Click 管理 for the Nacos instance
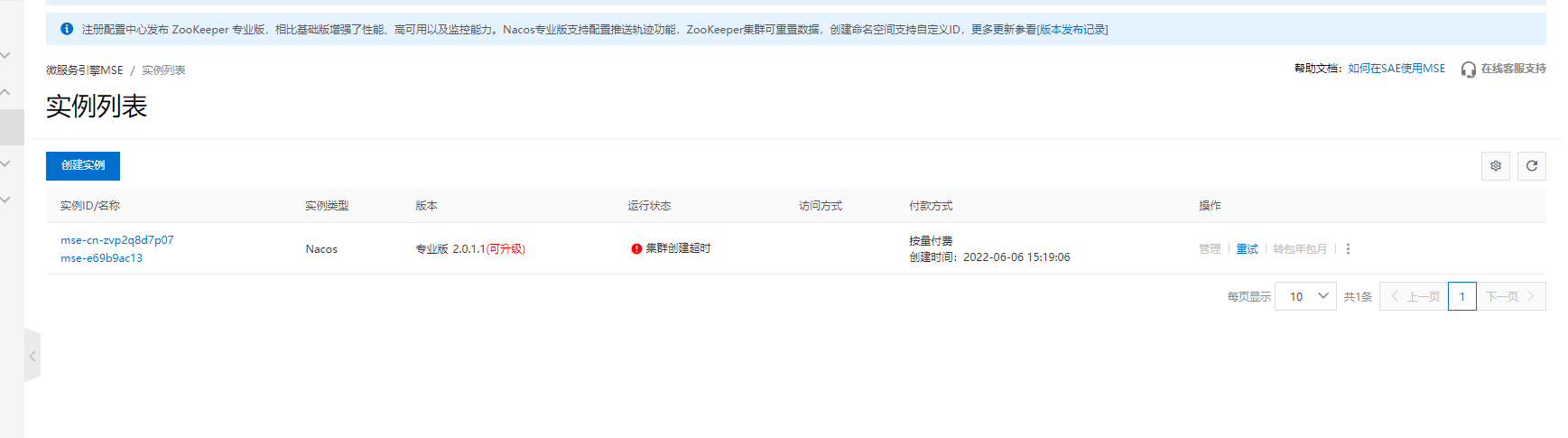The width and height of the screenshot is (1568, 438). pyautogui.click(x=1210, y=249)
